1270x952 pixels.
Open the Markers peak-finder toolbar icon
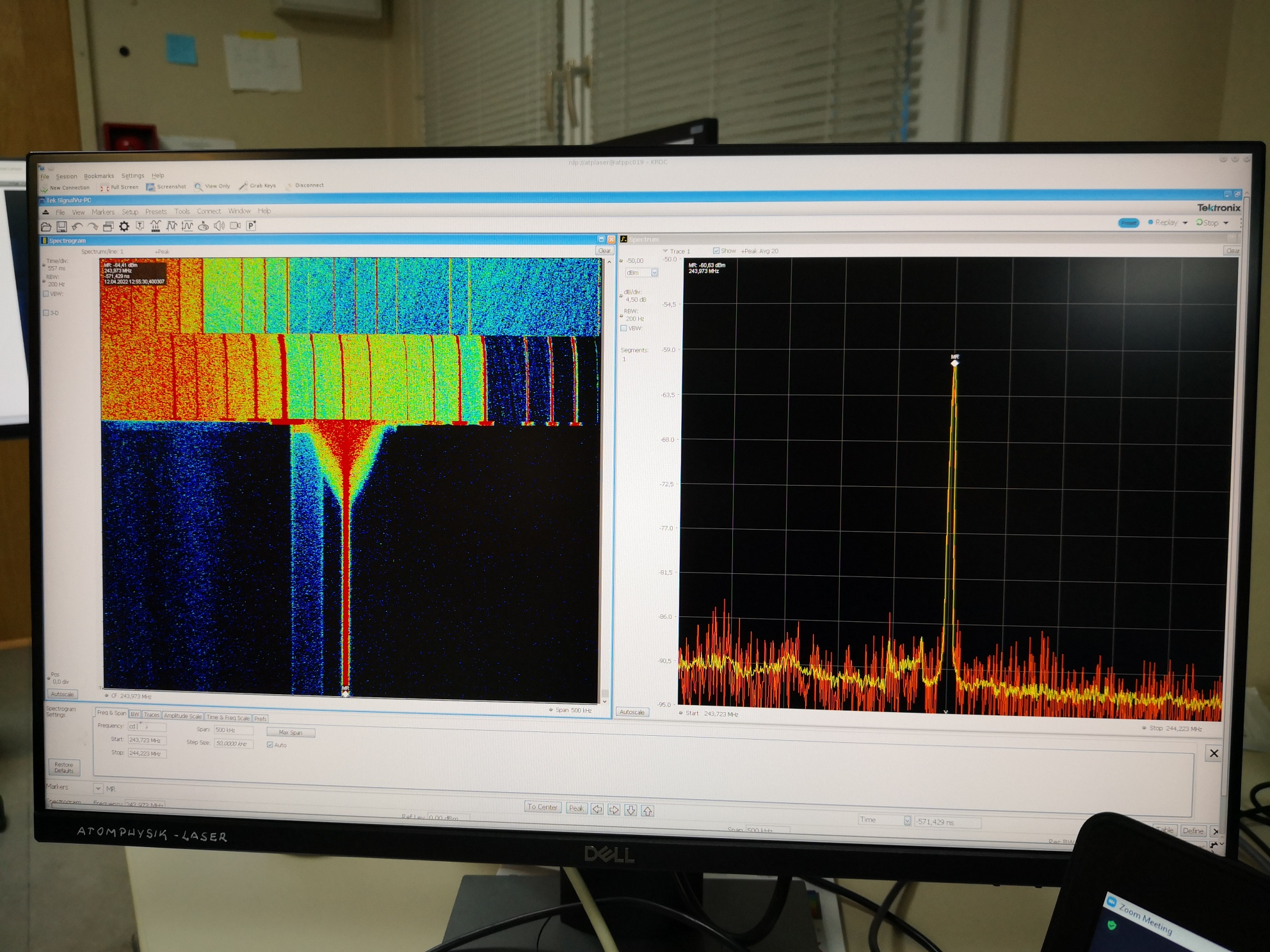tap(203, 226)
